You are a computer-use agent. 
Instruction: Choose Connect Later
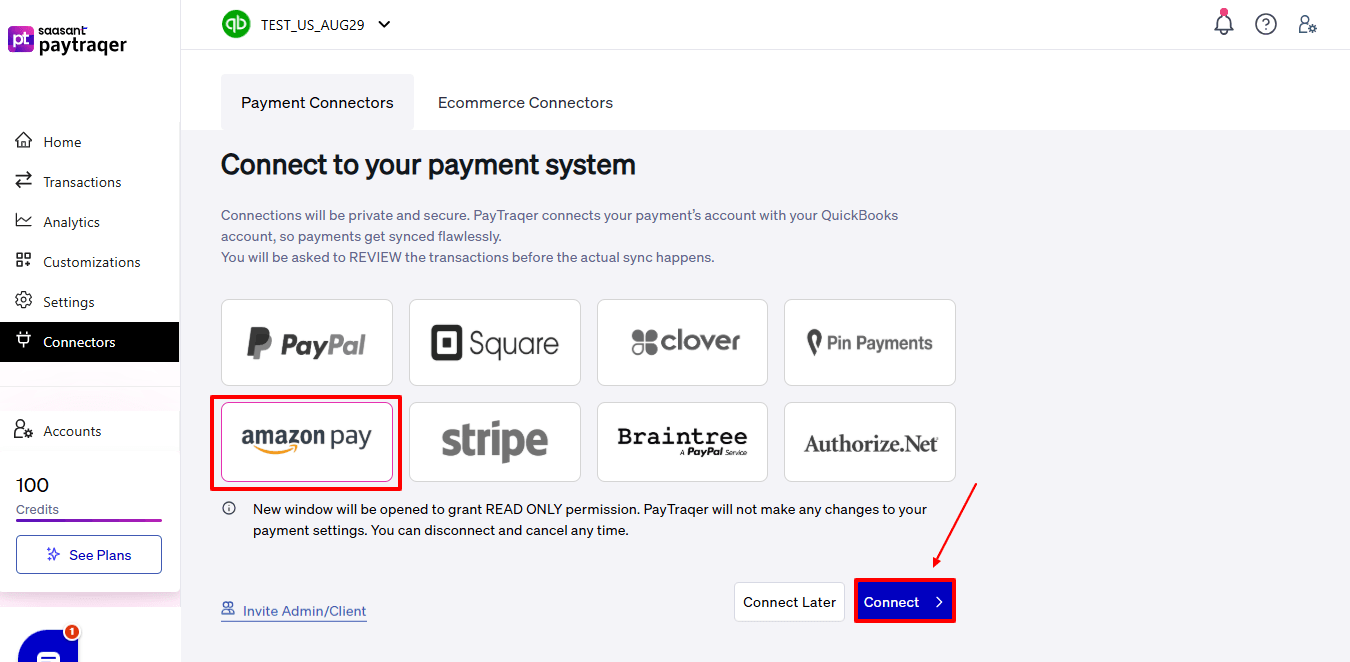[789, 601]
